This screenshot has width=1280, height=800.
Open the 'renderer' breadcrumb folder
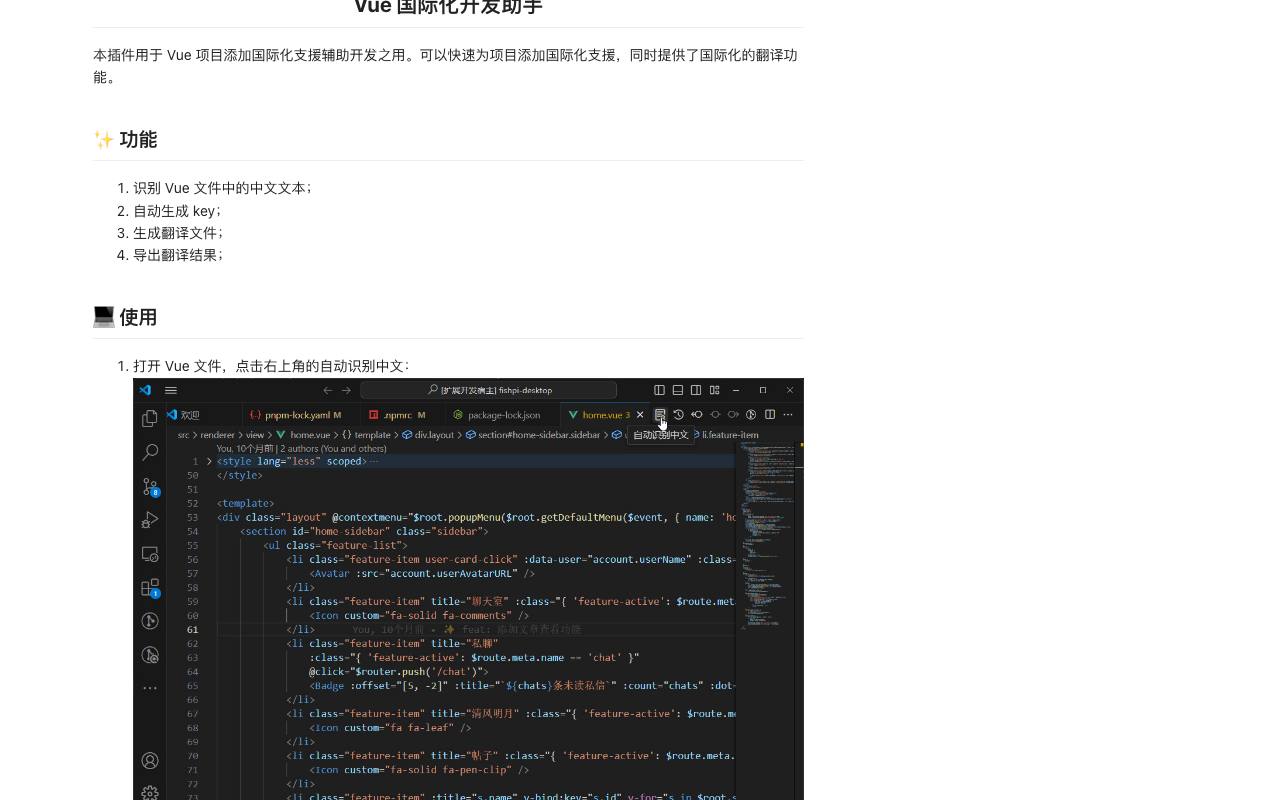[217, 435]
